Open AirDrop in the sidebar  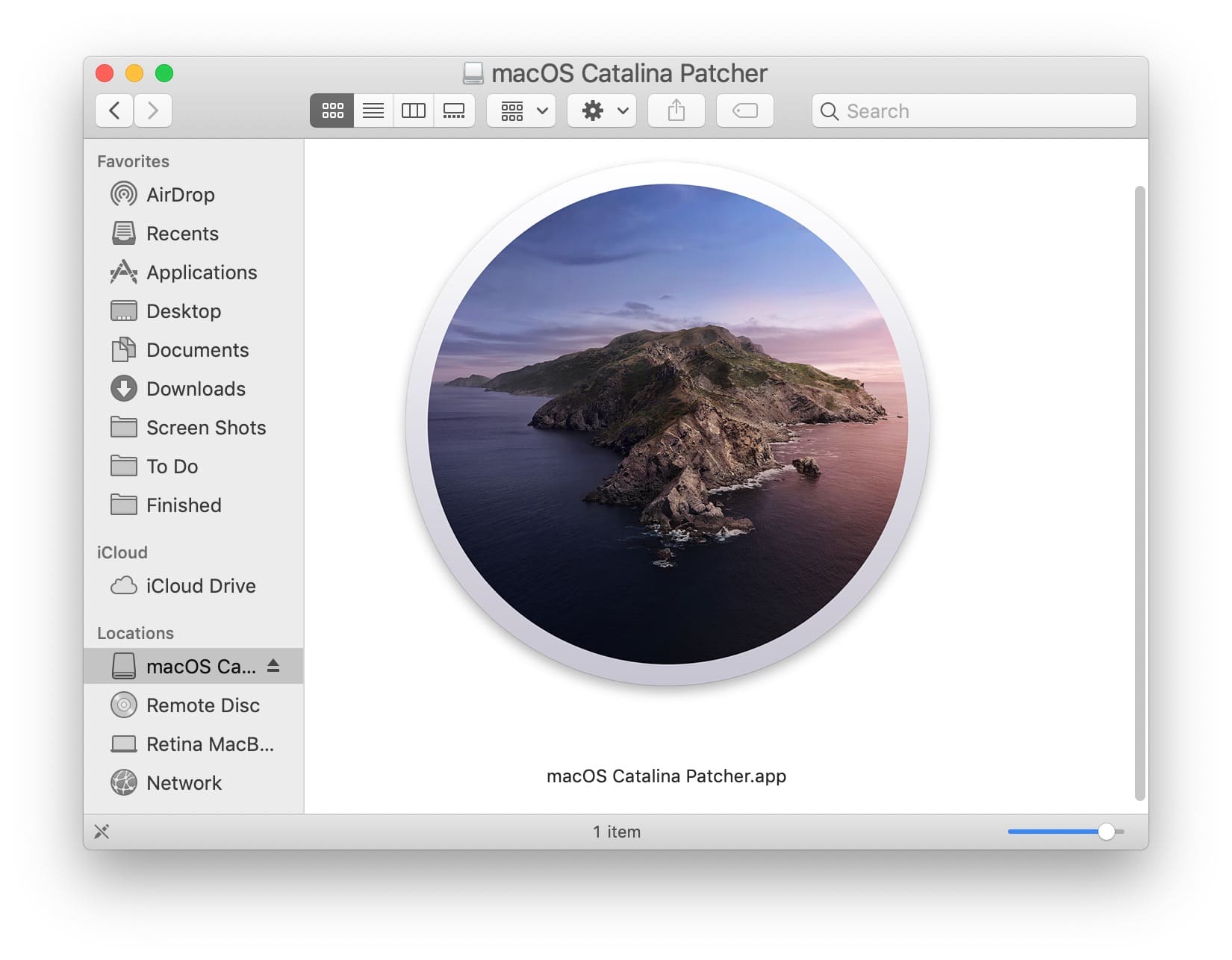tap(180, 195)
